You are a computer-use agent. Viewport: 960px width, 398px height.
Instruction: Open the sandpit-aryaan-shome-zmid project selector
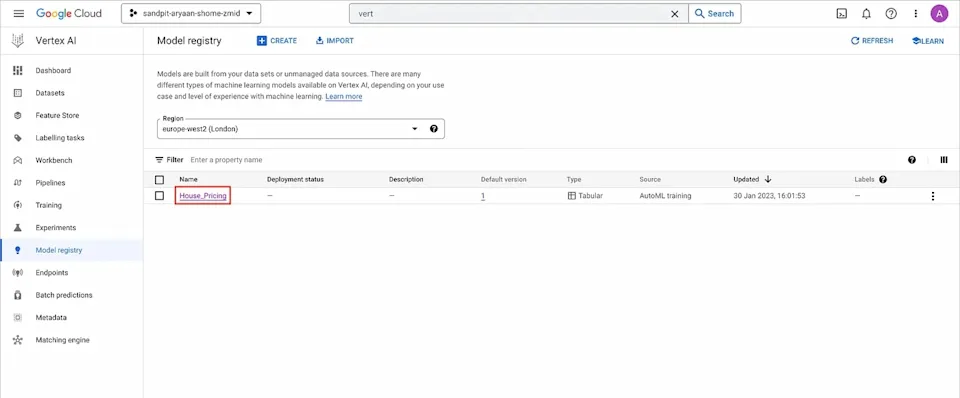pyautogui.click(x=191, y=13)
